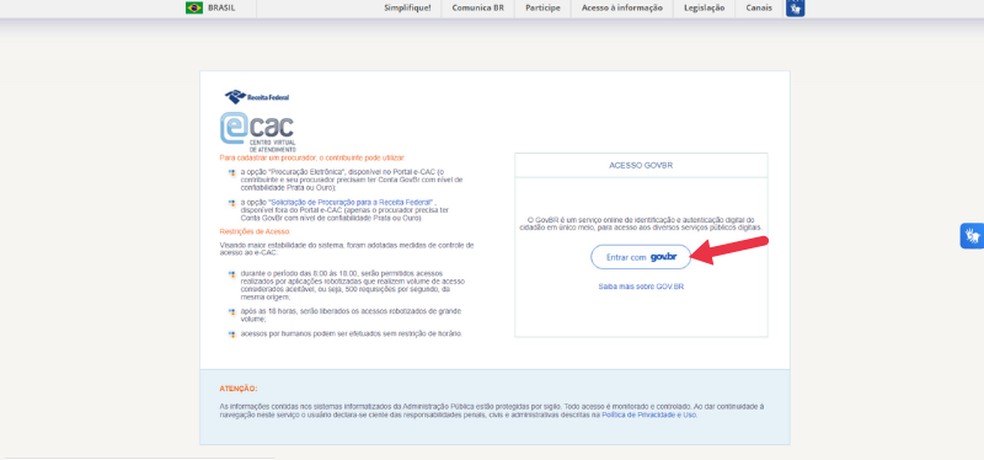
Task: Open the VLibras accessibility icon in top bar
Action: pyautogui.click(x=795, y=8)
